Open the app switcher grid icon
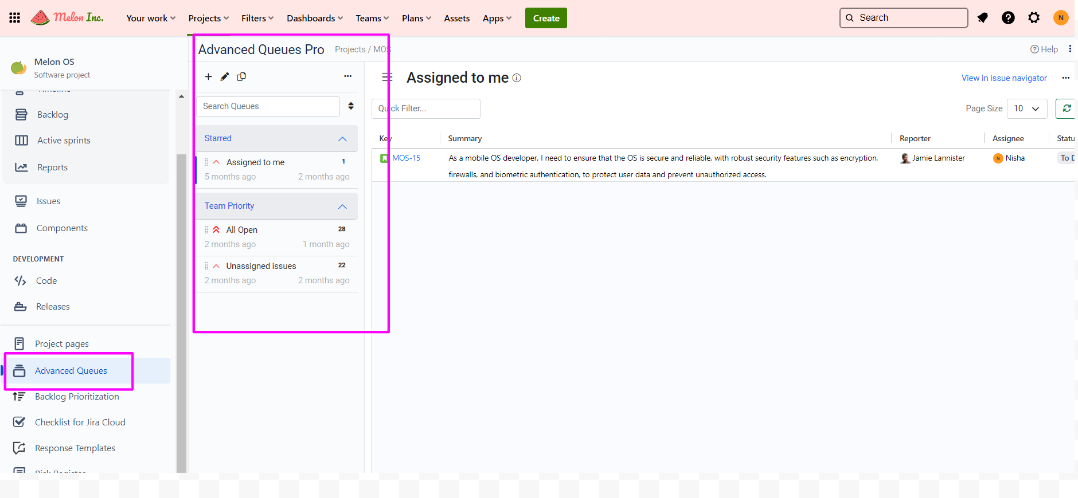 14,18
